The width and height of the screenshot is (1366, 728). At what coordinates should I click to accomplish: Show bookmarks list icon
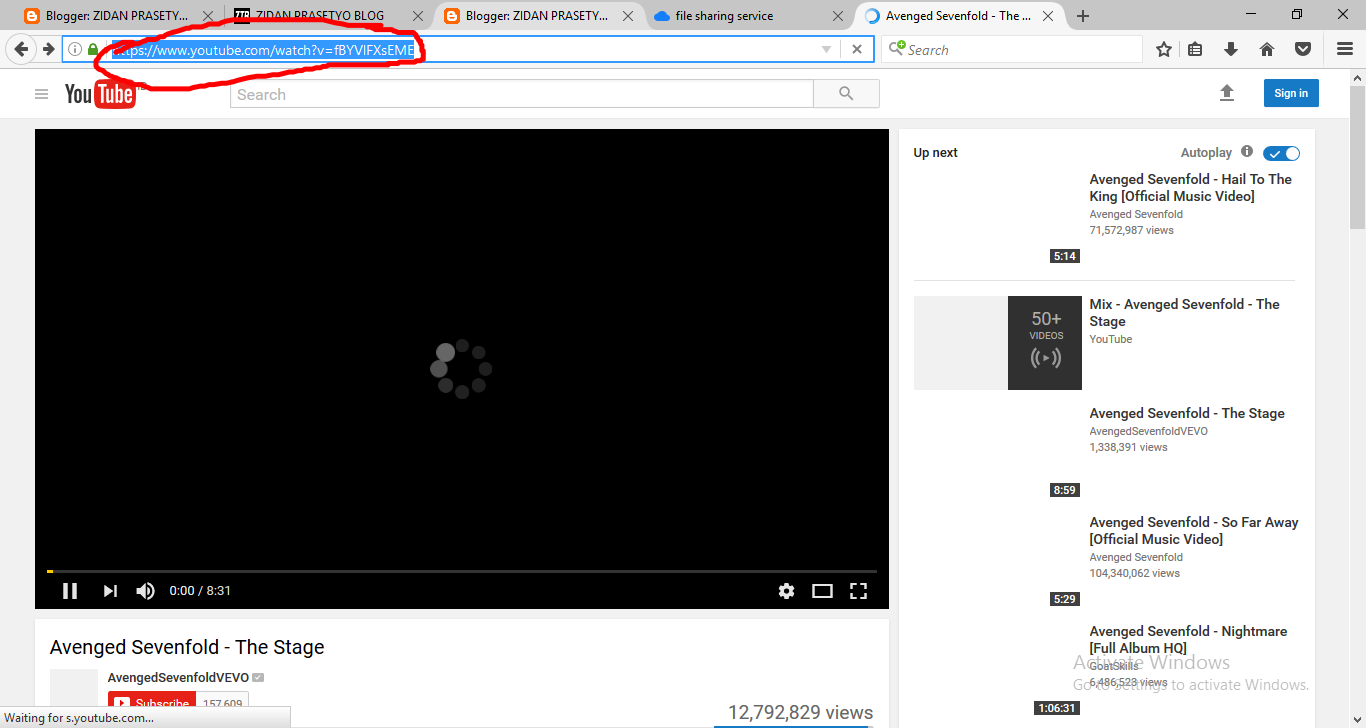(x=1195, y=49)
